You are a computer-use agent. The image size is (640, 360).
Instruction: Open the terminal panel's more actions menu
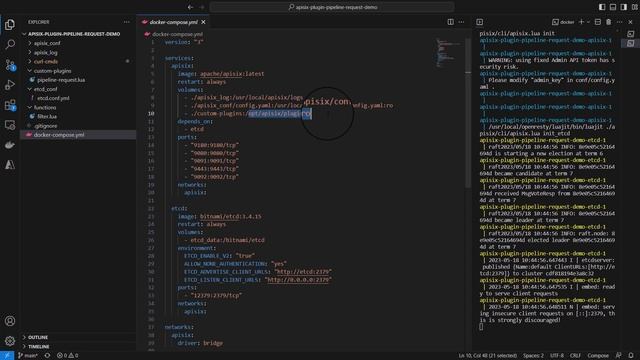click(620, 22)
